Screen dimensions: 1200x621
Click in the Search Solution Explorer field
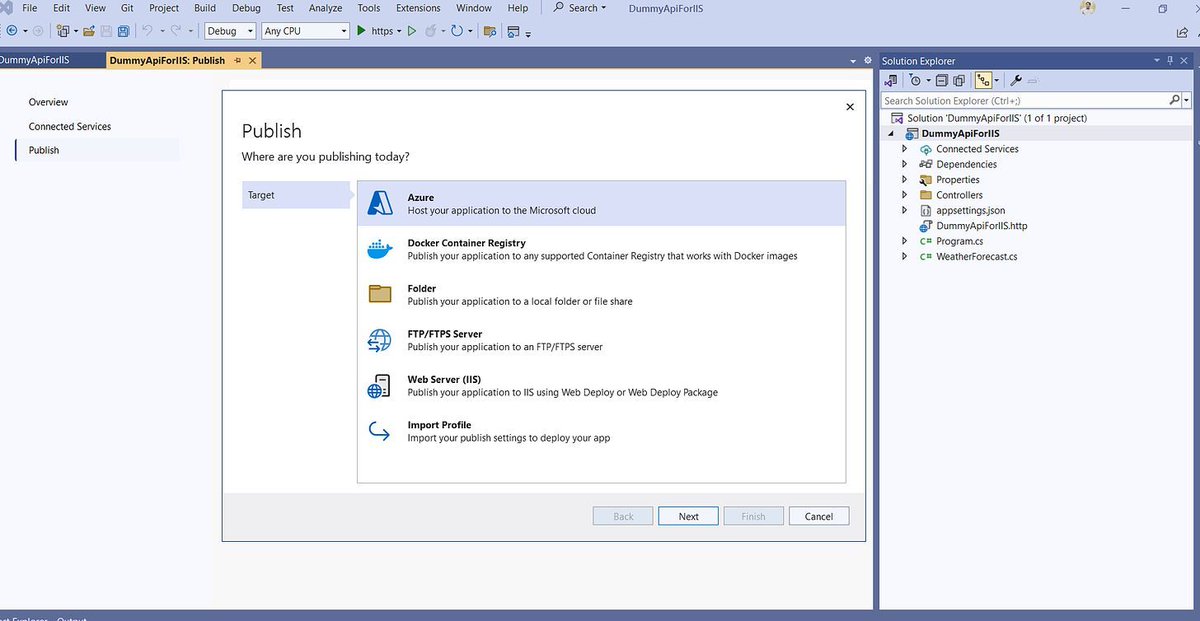click(x=1025, y=101)
